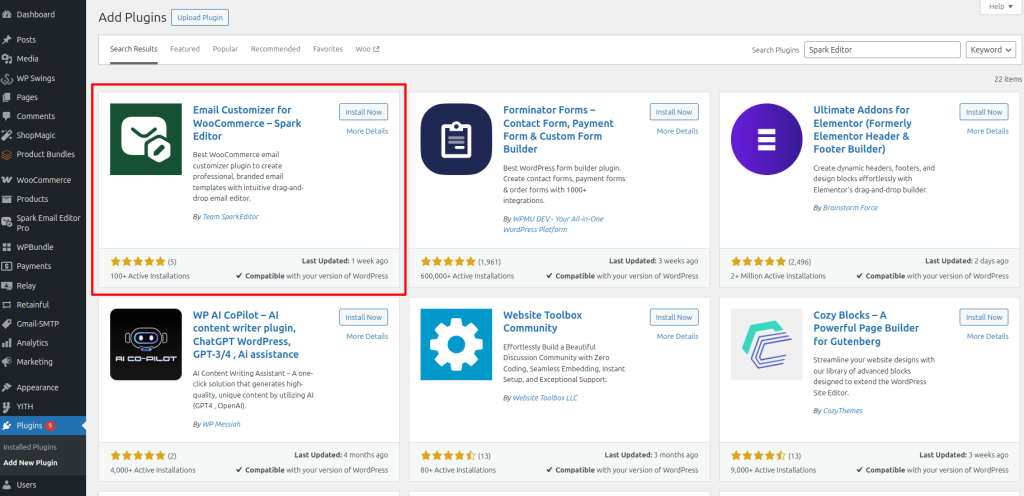Open the Installed Plugins submenu item

pyautogui.click(x=30, y=448)
